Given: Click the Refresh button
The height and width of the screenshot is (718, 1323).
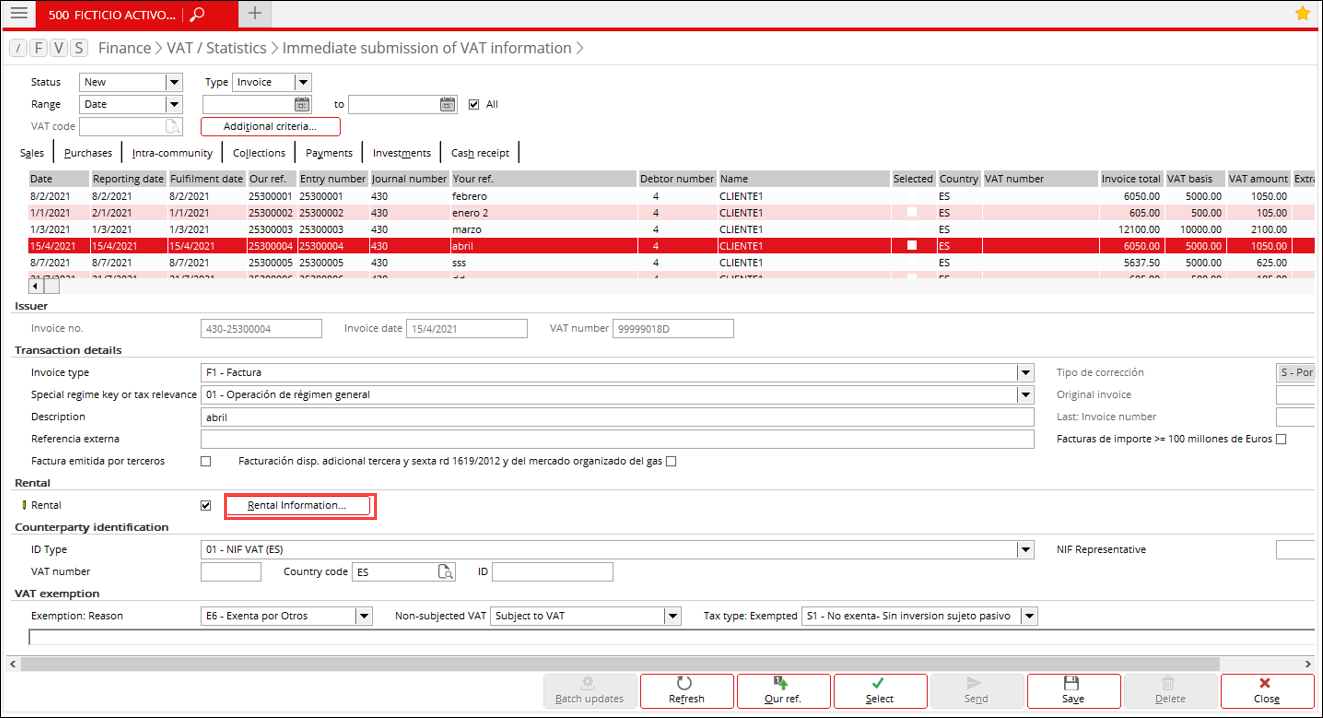Looking at the screenshot, I should pos(686,690).
